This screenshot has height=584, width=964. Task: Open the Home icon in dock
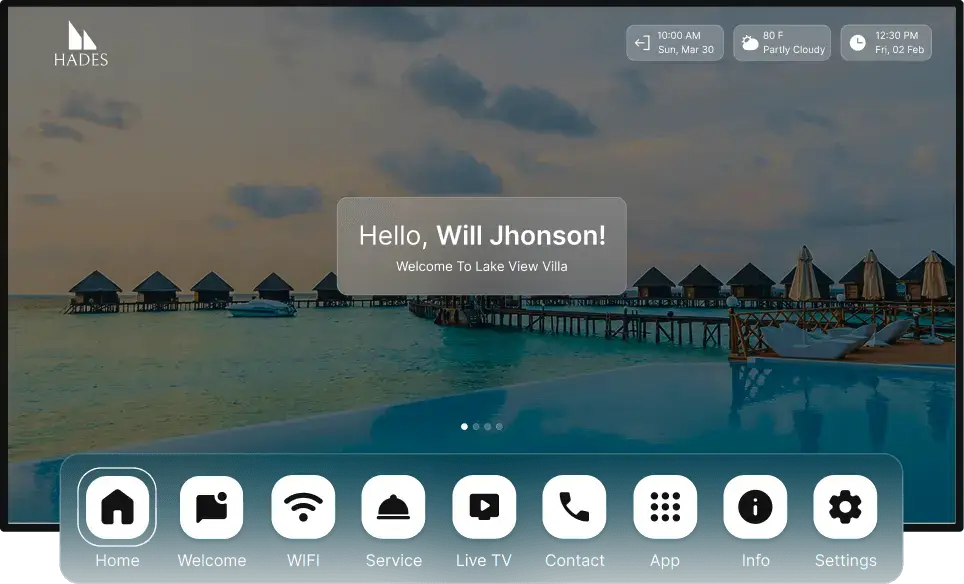coord(117,507)
